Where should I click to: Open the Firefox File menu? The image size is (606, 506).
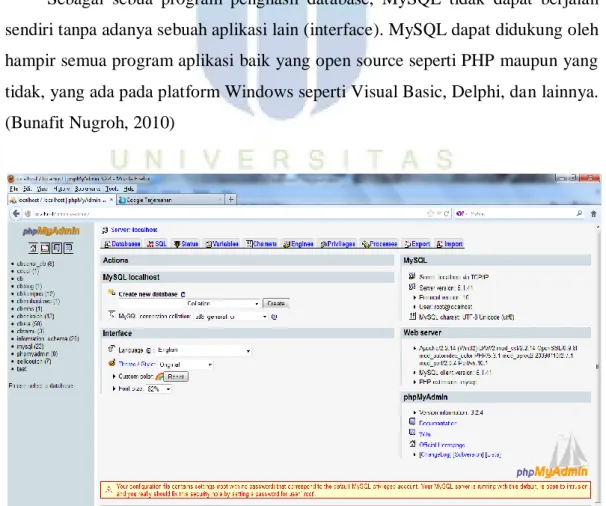[x=14, y=189]
